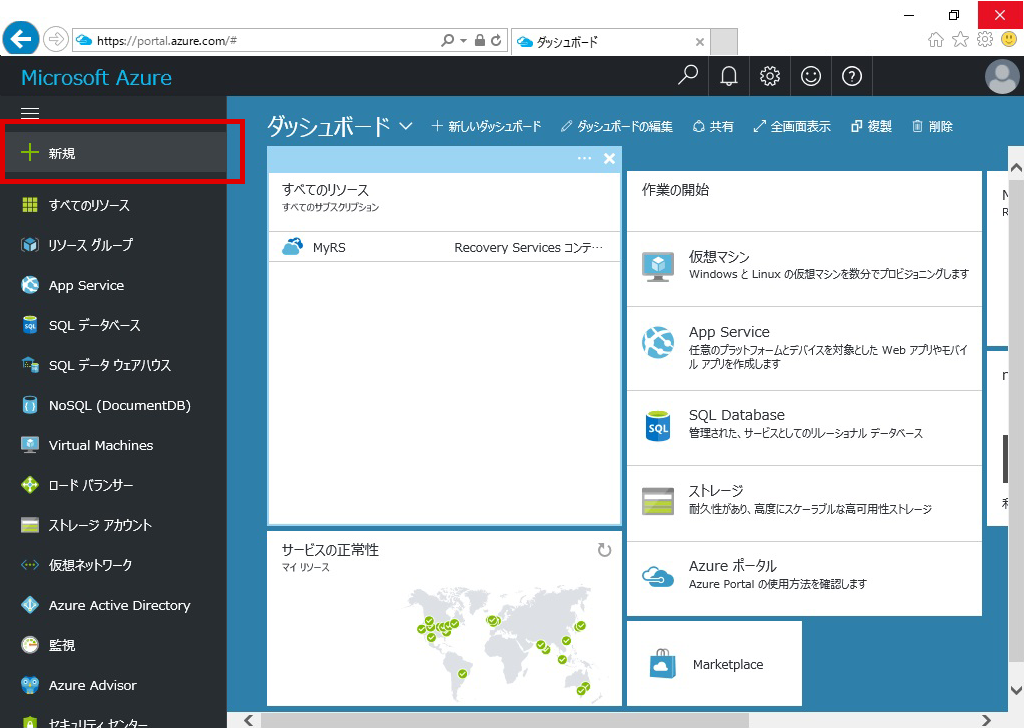Open address bar search dropdown arrow
1024x728 pixels.
pos(463,40)
